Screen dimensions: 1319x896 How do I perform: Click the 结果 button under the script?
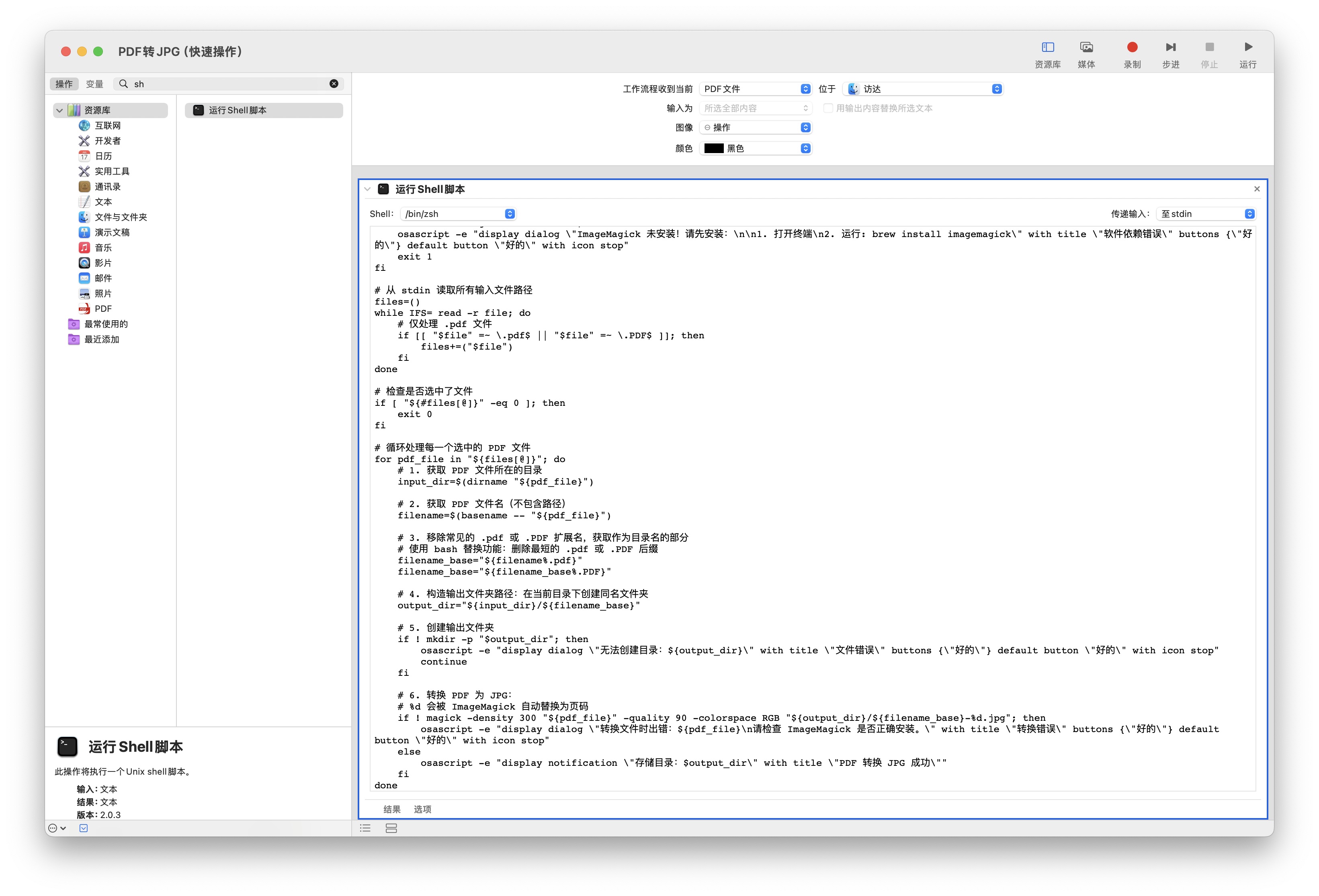coord(391,809)
